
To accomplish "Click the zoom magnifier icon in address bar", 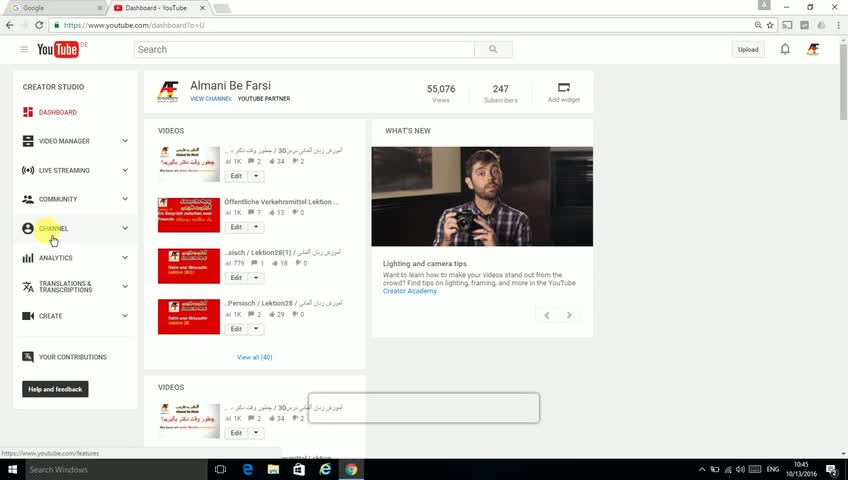I will point(758,25).
